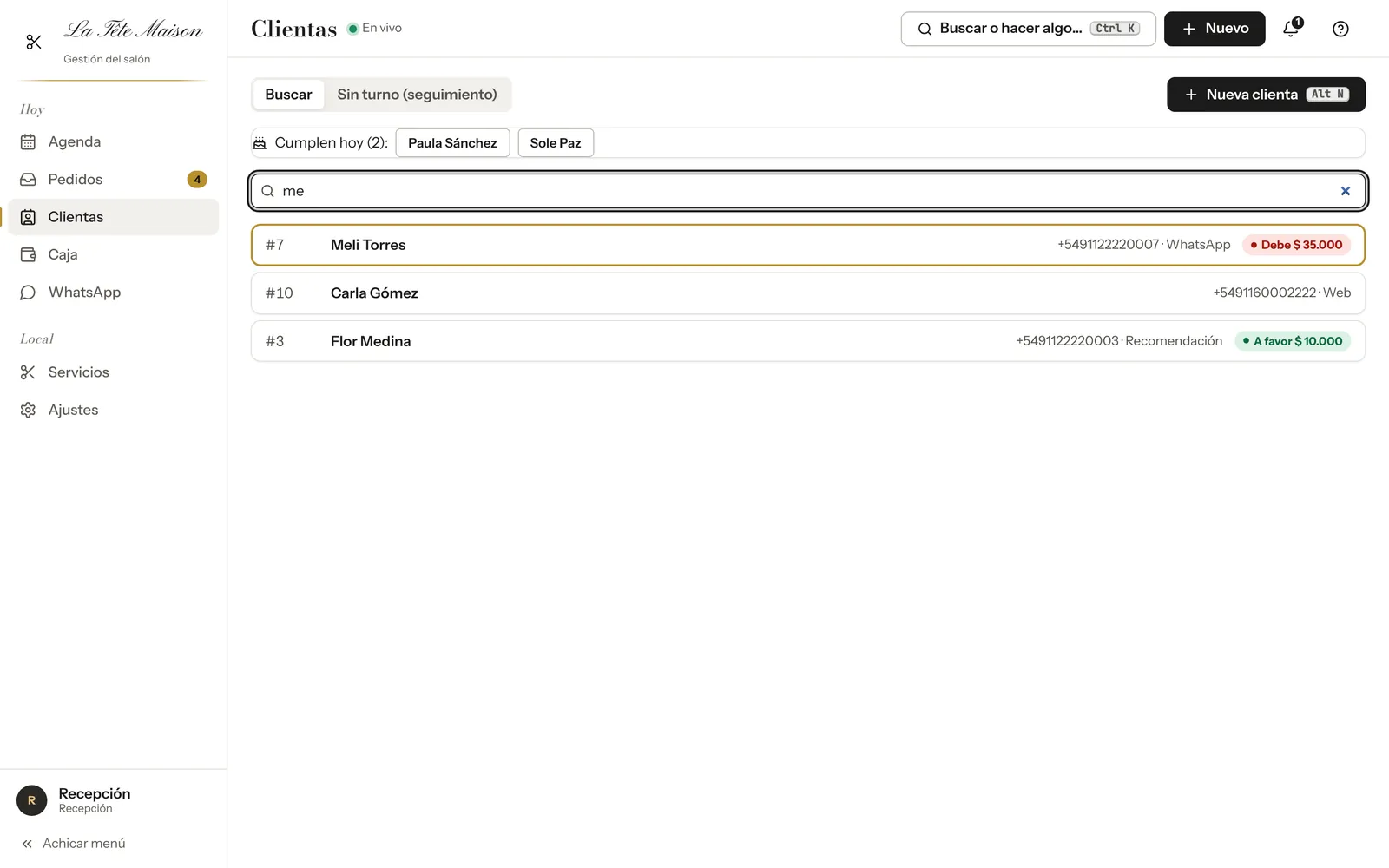Select the Buscar tab
Viewport: 1389px width, 868px height.
tap(288, 95)
